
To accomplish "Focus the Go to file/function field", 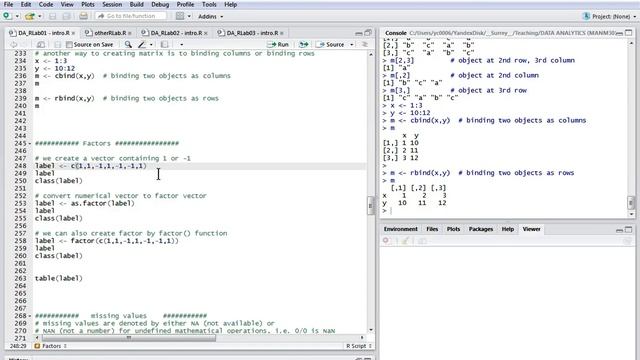I will click(x=131, y=16).
